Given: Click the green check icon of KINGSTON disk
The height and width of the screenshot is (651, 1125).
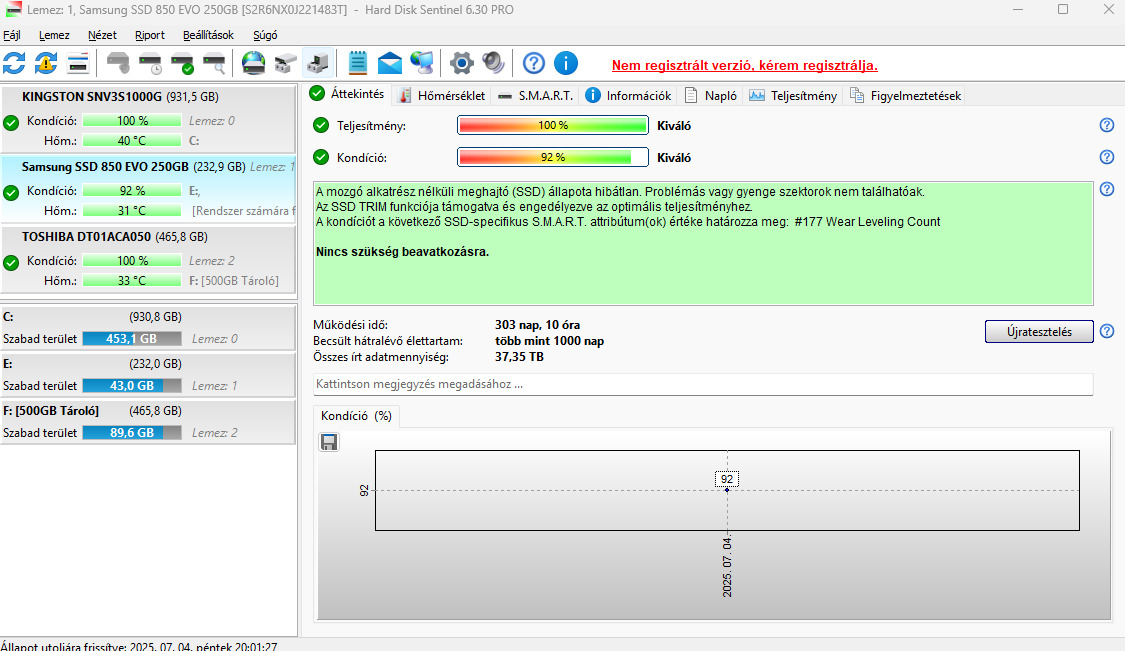Looking at the screenshot, I should 11,123.
